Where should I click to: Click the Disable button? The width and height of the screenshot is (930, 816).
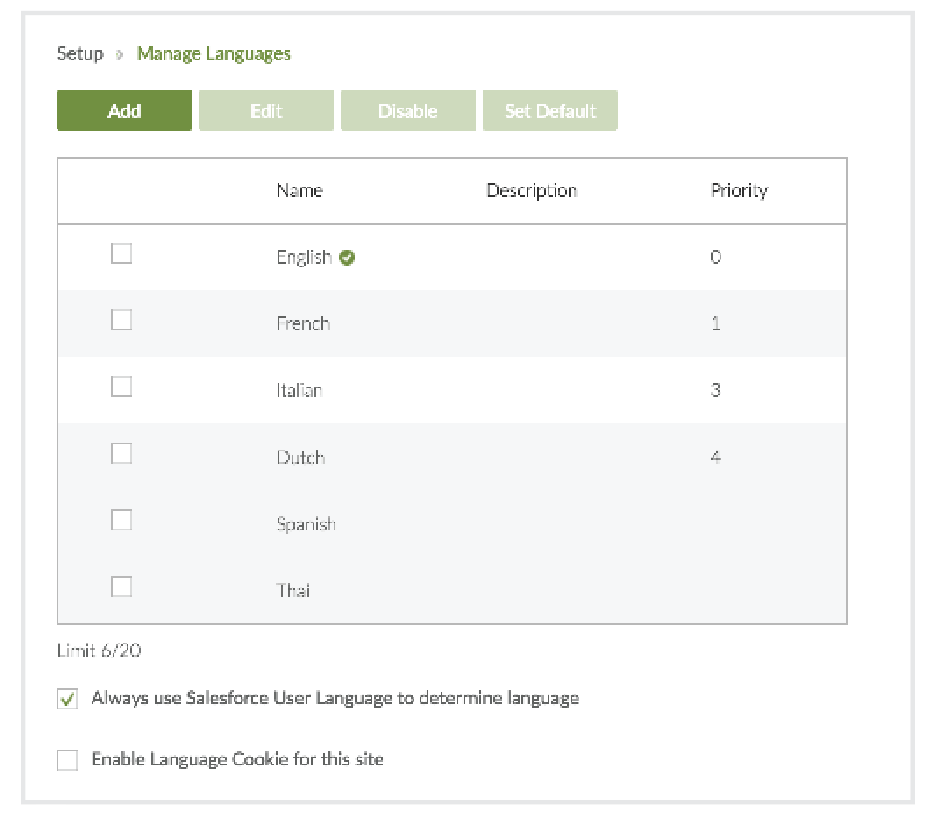pyautogui.click(x=408, y=111)
